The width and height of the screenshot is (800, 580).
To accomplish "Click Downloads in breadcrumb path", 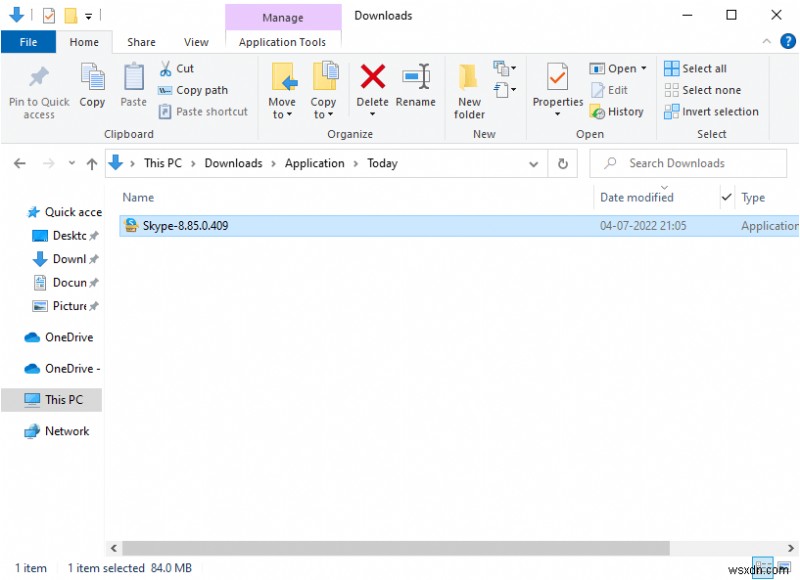I will [233, 163].
